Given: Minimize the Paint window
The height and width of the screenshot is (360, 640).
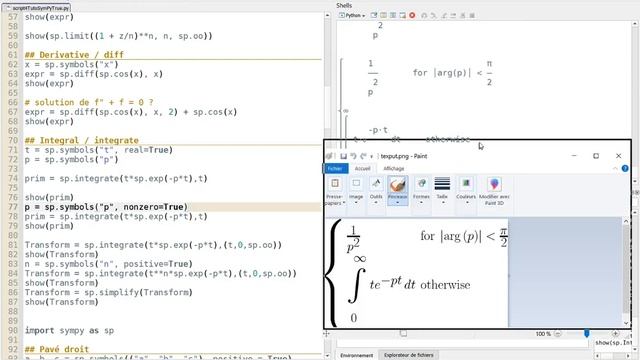Looking at the screenshot, I should tap(574, 156).
